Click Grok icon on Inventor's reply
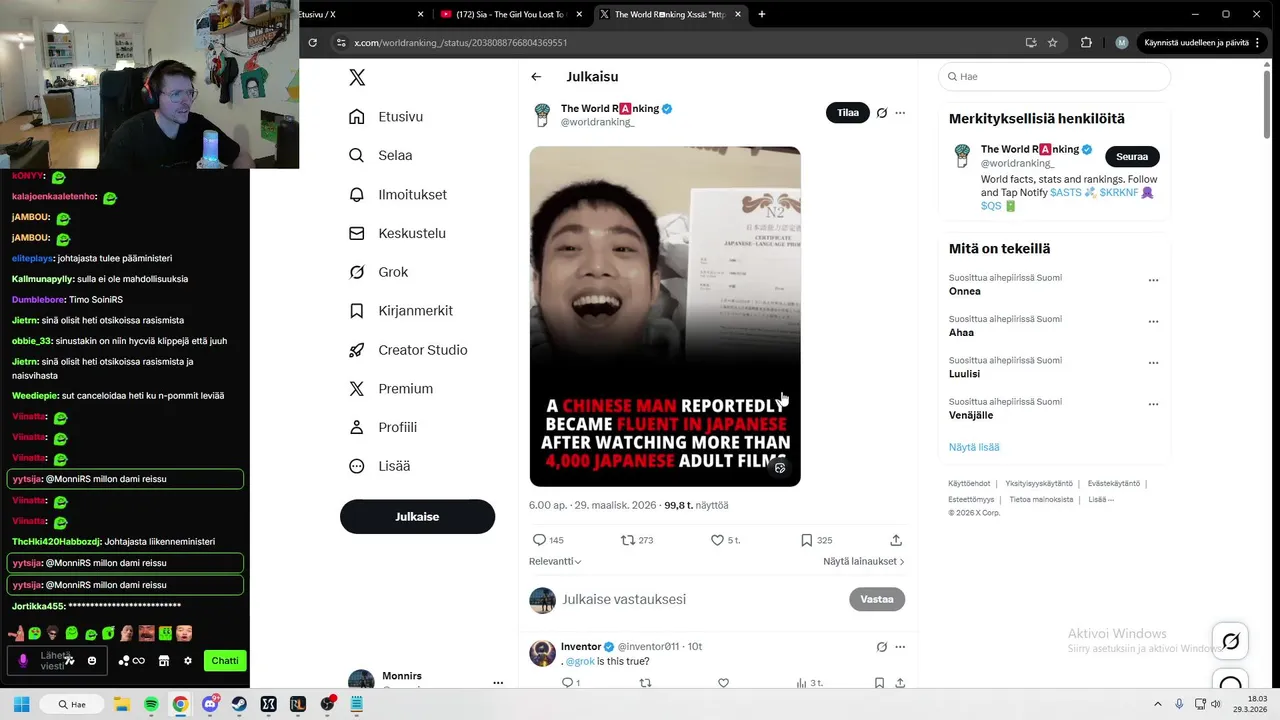The width and height of the screenshot is (1280, 720). (x=882, y=647)
